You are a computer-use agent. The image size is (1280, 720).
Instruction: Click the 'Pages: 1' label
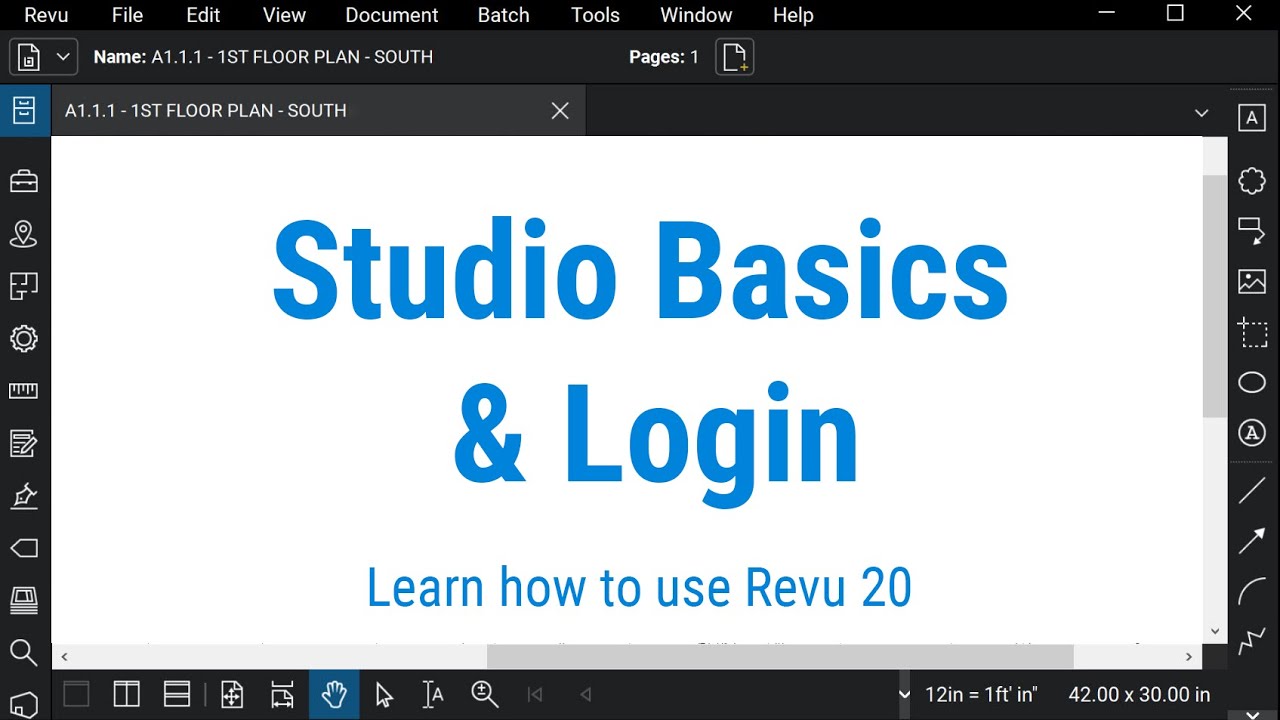pyautogui.click(x=664, y=57)
